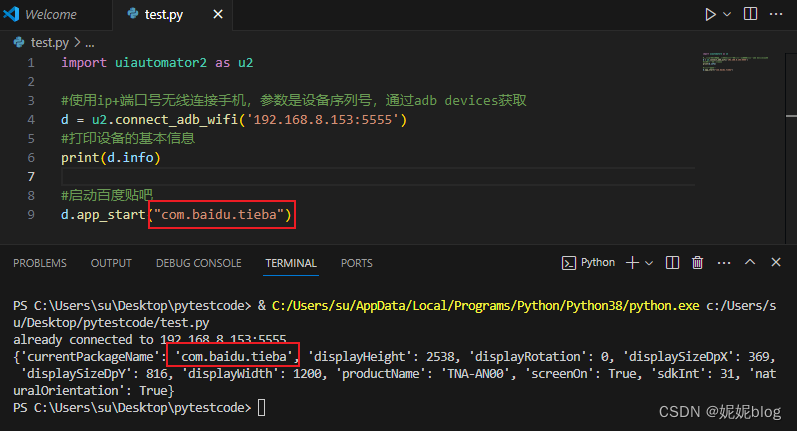Click line number 9 in gutter

click(x=31, y=214)
